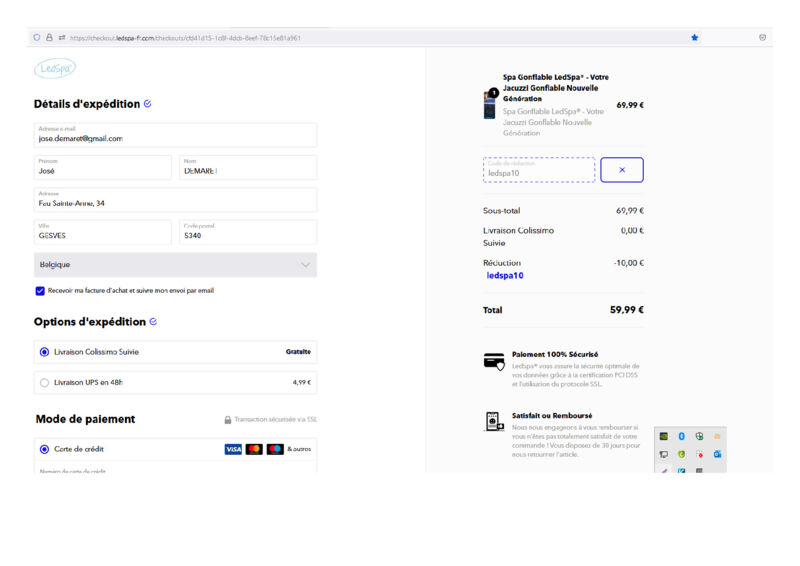This screenshot has width=800, height=566.
Task: Click the Maestro card logo
Action: (x=275, y=449)
